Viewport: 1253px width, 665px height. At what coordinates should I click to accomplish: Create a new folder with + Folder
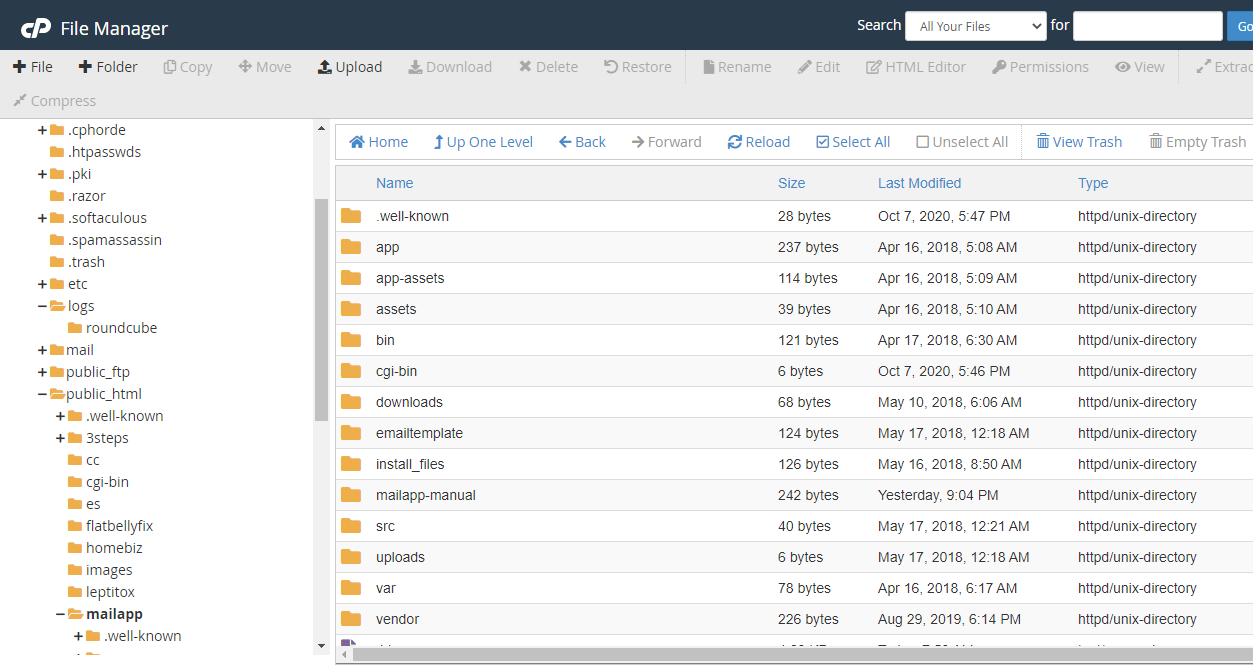(x=107, y=67)
